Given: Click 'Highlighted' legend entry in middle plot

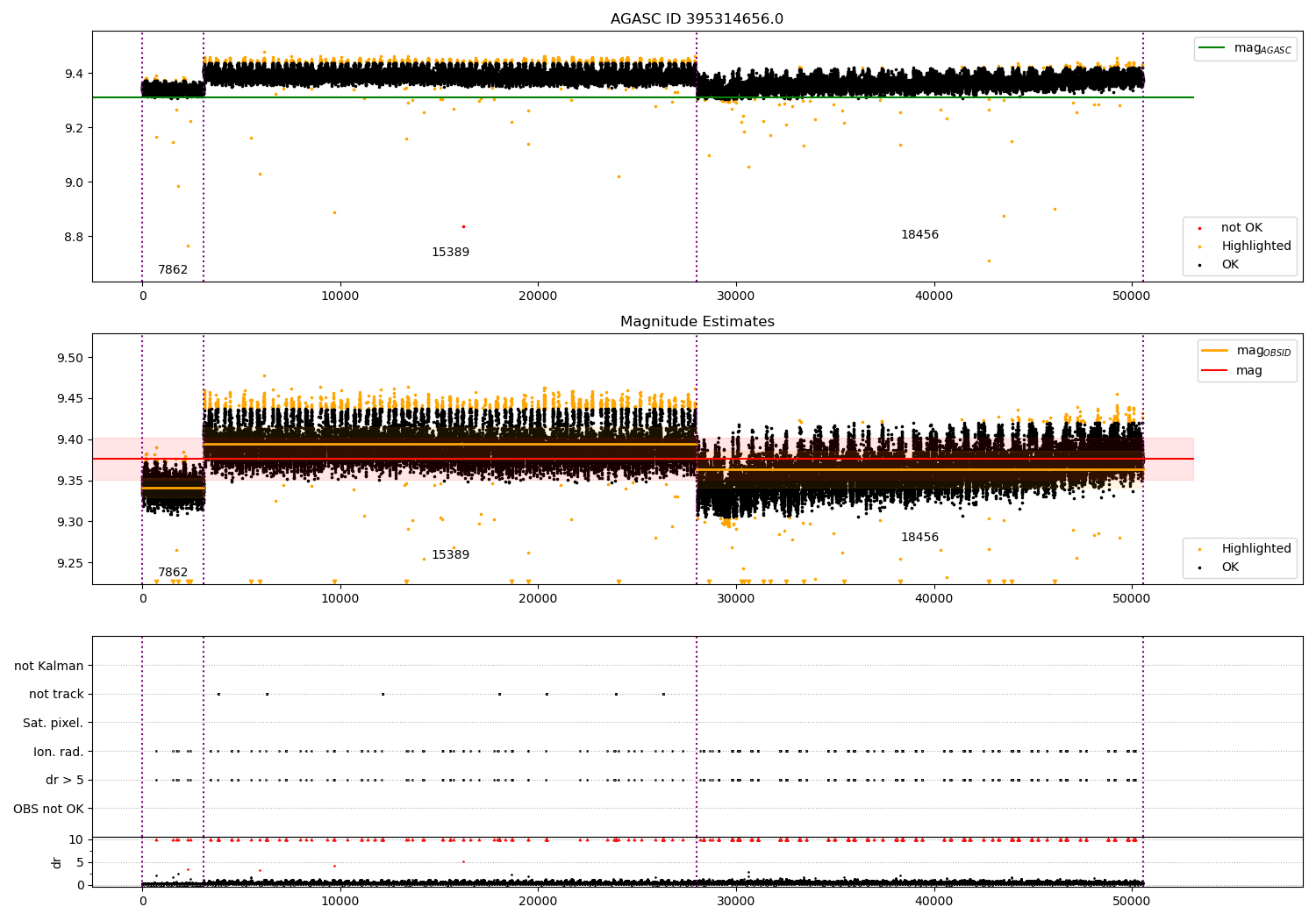Looking at the screenshot, I should (1256, 549).
